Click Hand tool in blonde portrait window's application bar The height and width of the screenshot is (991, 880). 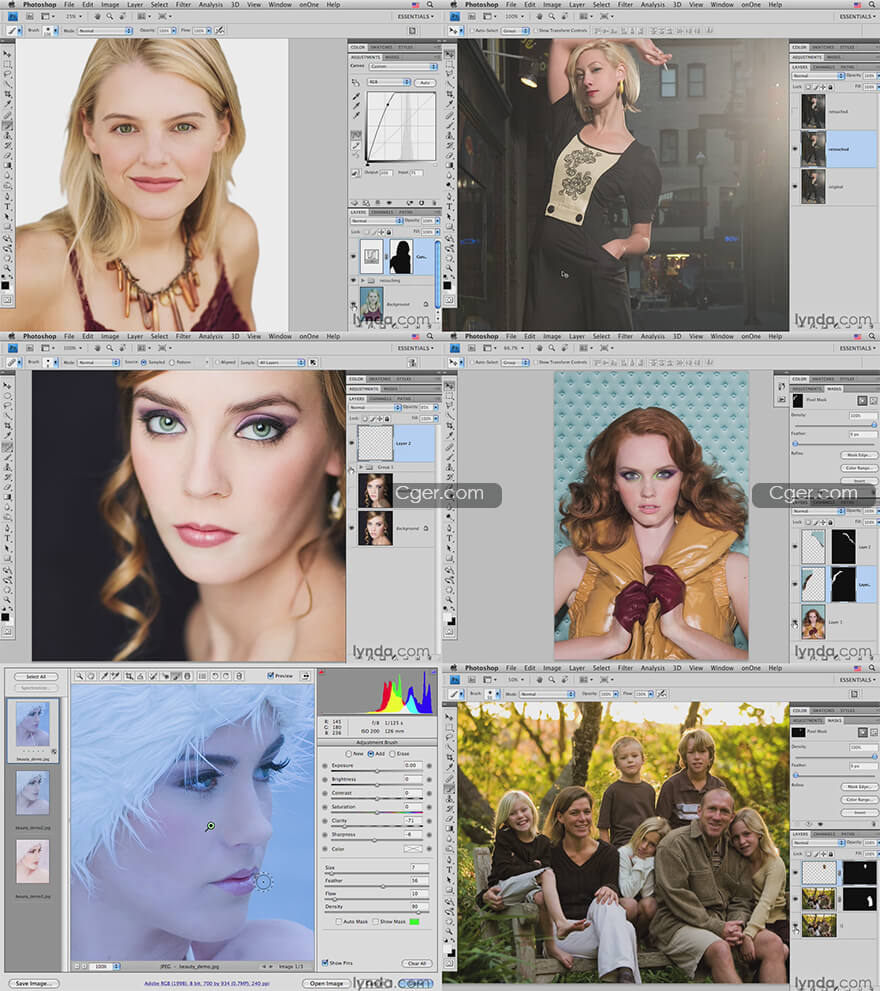point(97,16)
